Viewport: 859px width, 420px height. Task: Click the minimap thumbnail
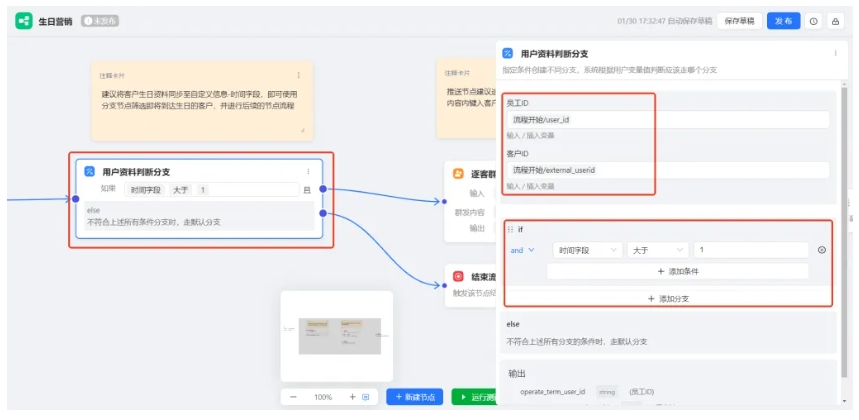337,336
